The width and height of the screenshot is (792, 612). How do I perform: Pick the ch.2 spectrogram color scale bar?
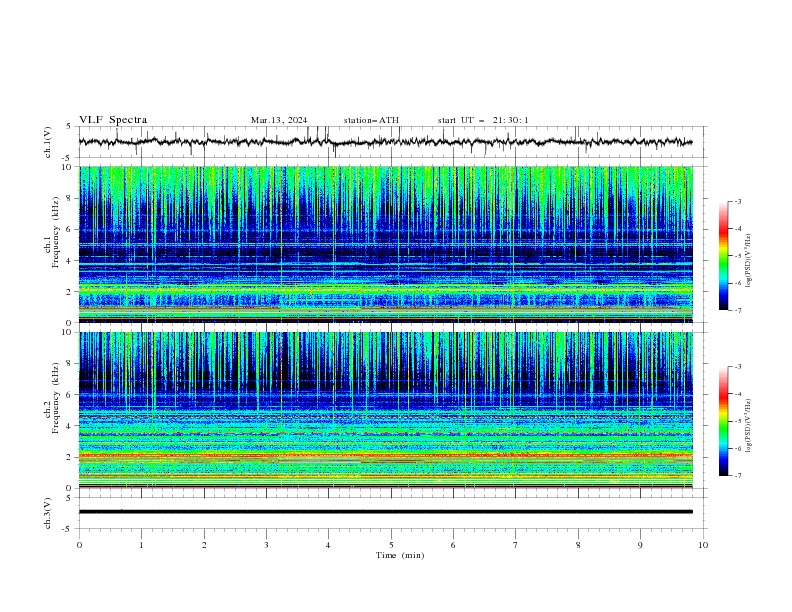pyautogui.click(x=723, y=421)
